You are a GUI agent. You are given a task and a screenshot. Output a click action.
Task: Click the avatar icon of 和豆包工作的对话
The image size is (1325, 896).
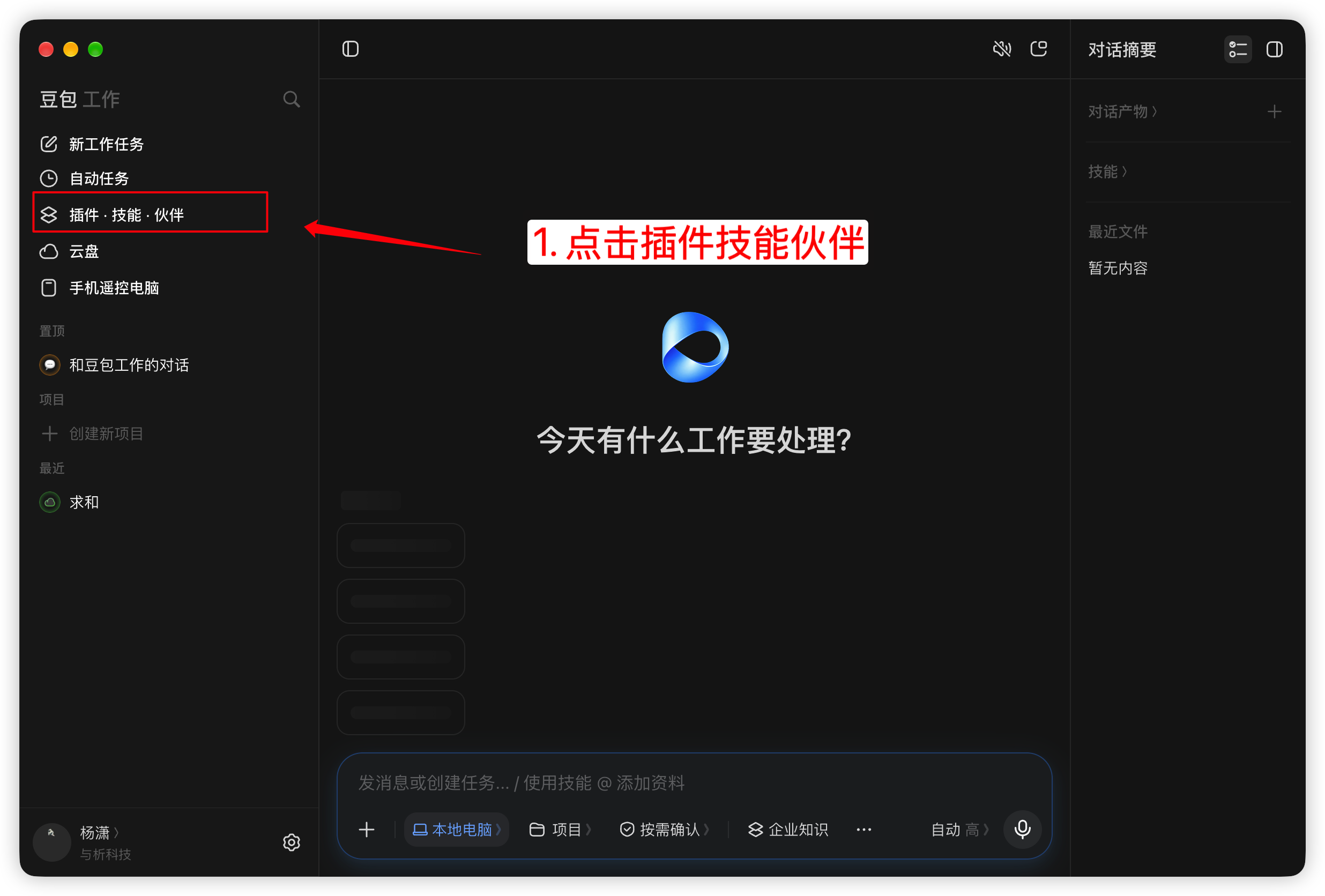50,365
